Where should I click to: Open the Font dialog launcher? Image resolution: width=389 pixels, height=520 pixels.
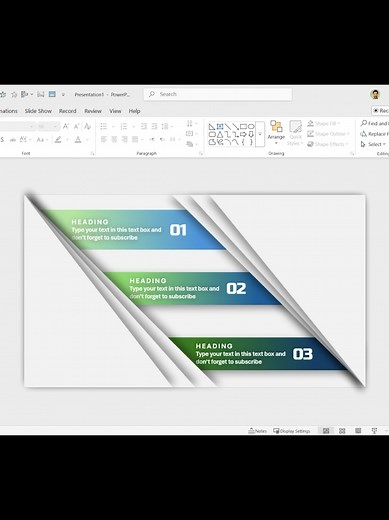[92, 154]
